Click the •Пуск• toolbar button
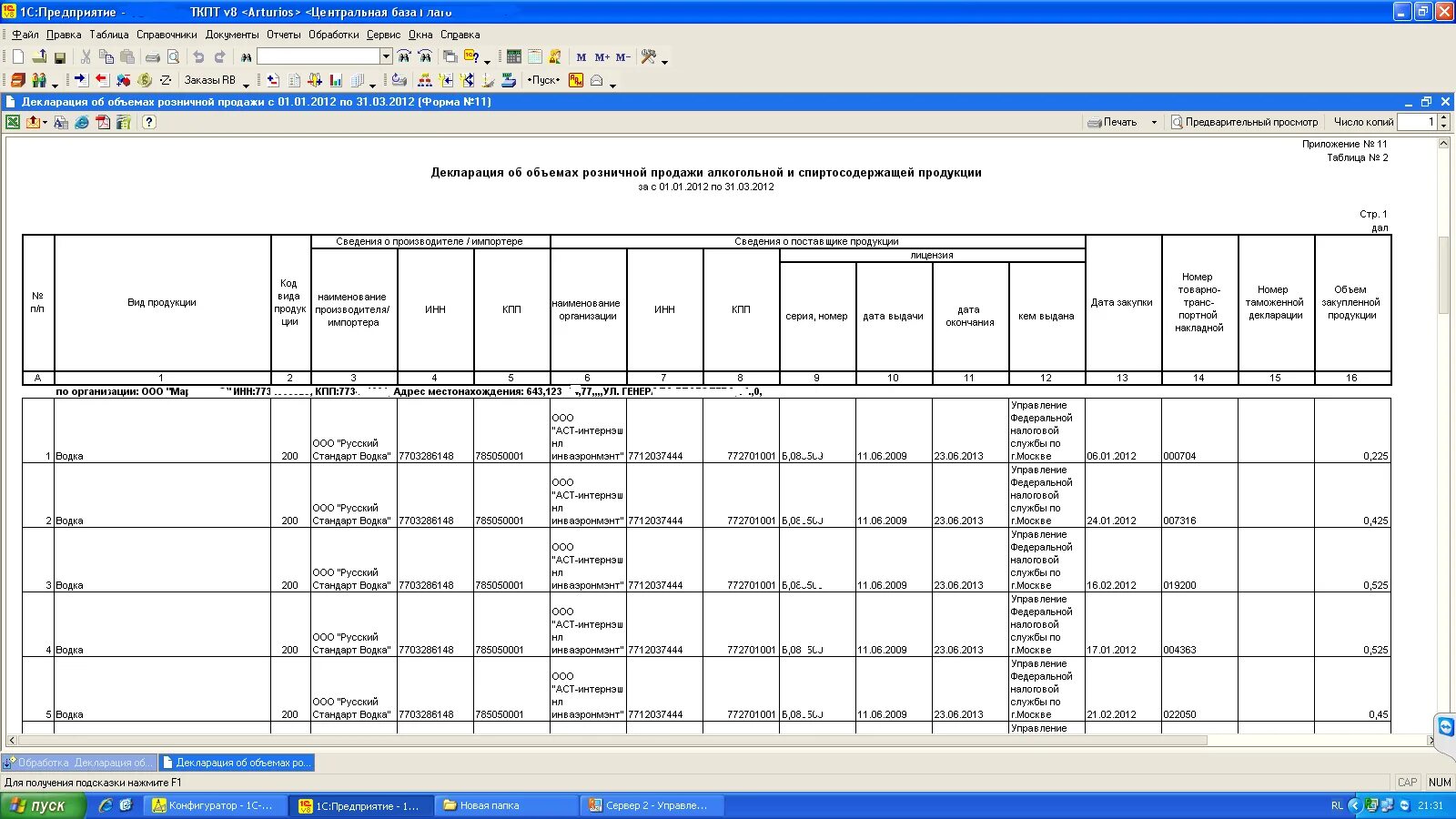The width and height of the screenshot is (1456, 819). click(543, 80)
